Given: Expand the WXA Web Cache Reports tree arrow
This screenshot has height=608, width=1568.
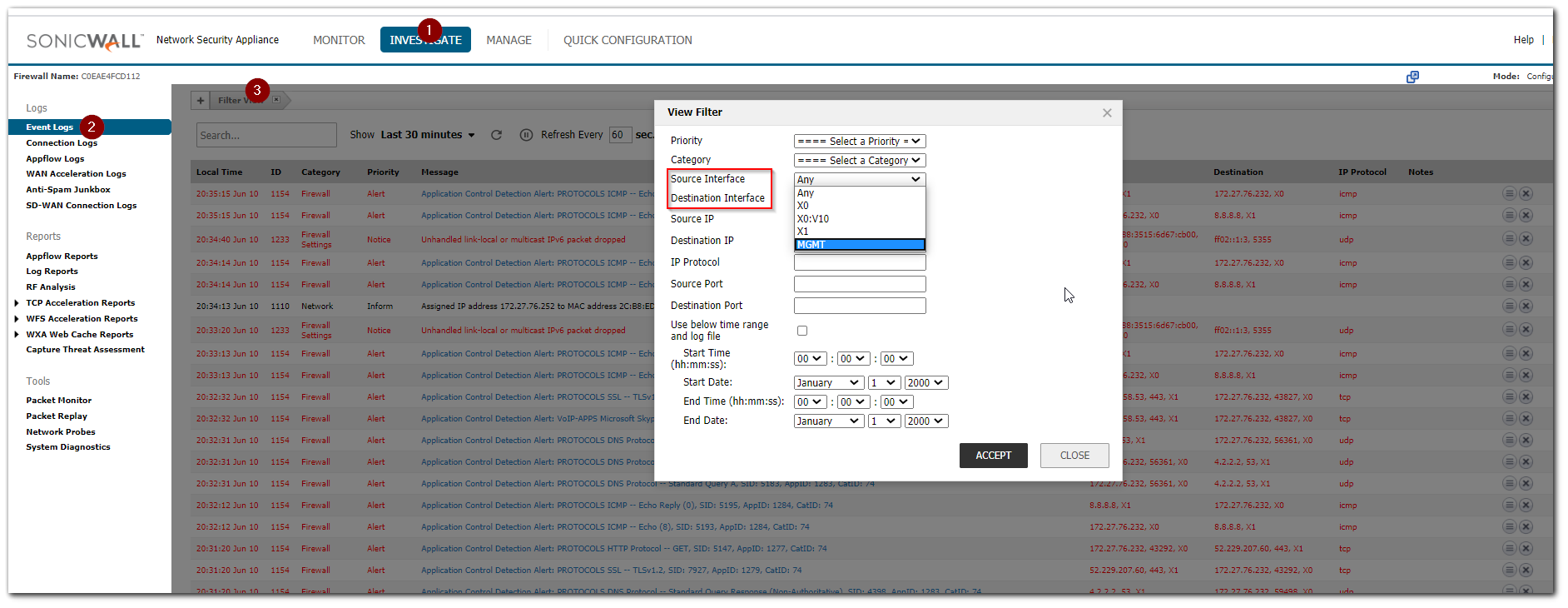Looking at the screenshot, I should tap(17, 335).
